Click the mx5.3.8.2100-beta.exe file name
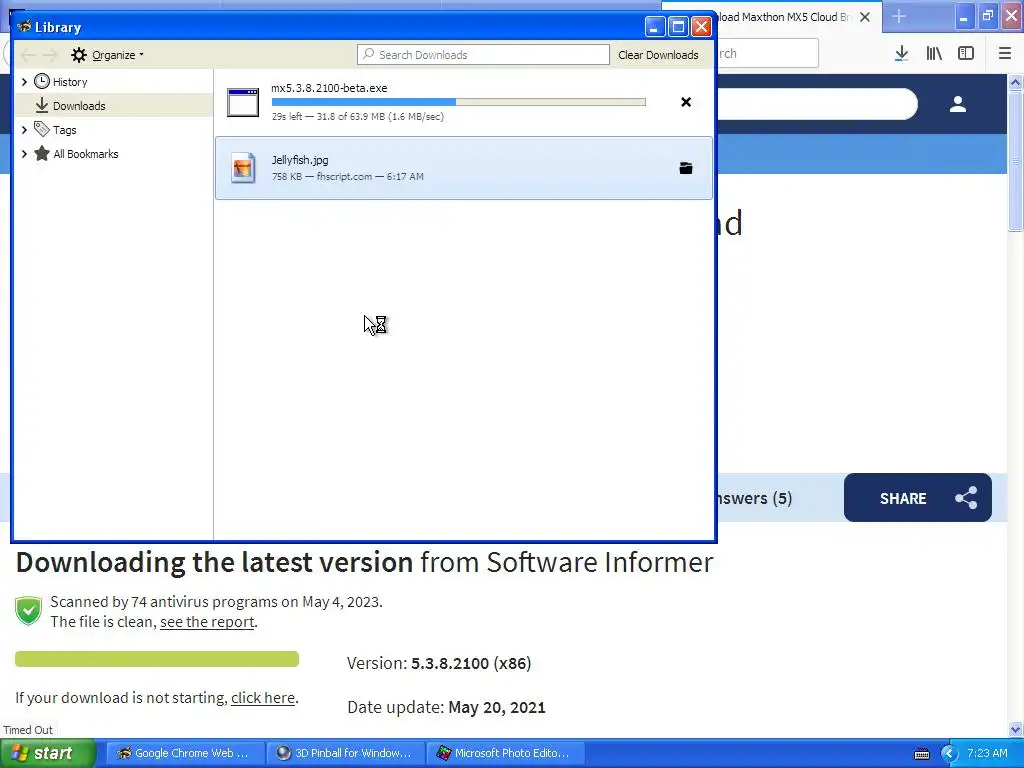The width and height of the screenshot is (1024, 768). pos(329,88)
